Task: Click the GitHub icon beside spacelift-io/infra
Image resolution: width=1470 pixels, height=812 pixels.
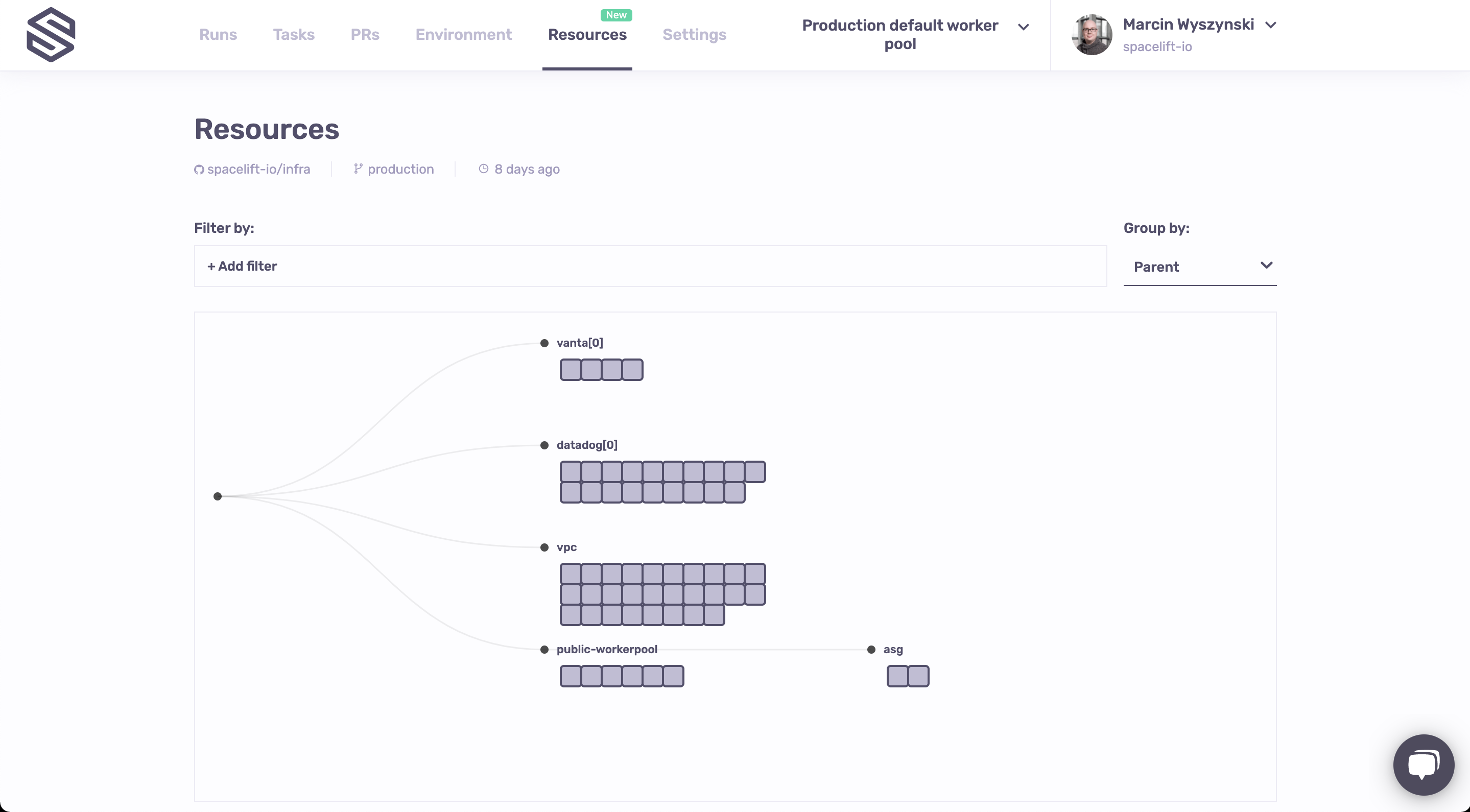Action: tap(199, 170)
